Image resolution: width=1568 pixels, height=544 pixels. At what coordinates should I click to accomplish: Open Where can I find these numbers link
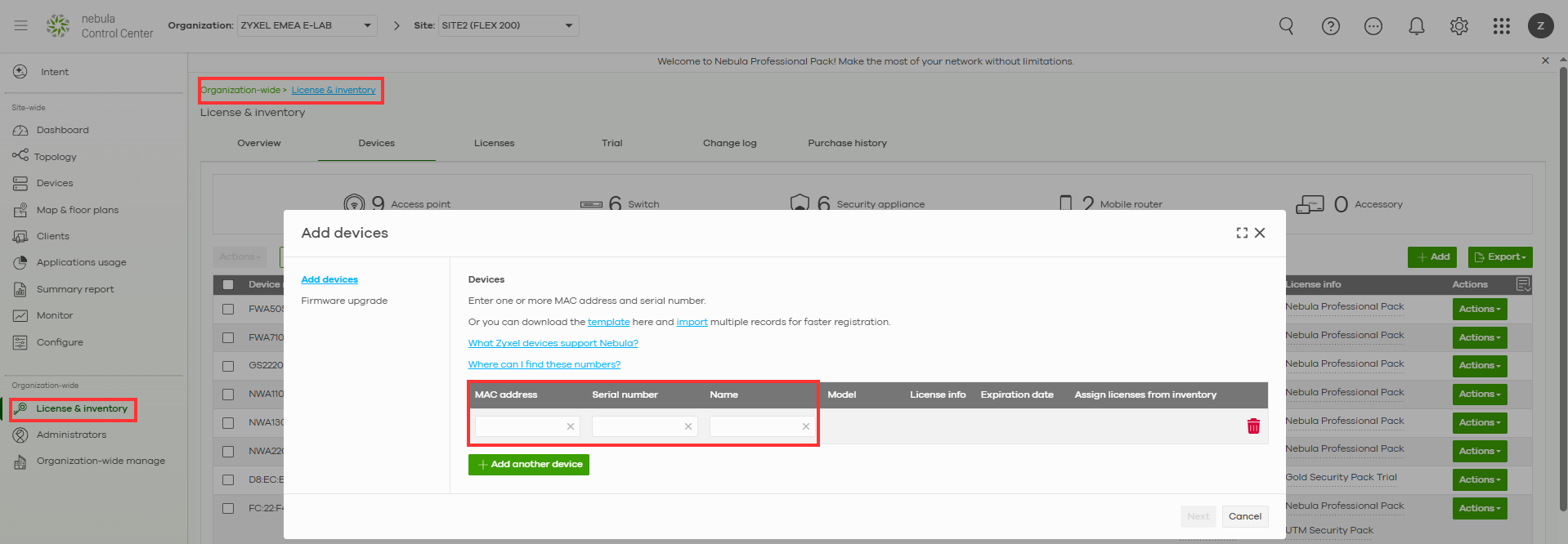[544, 364]
